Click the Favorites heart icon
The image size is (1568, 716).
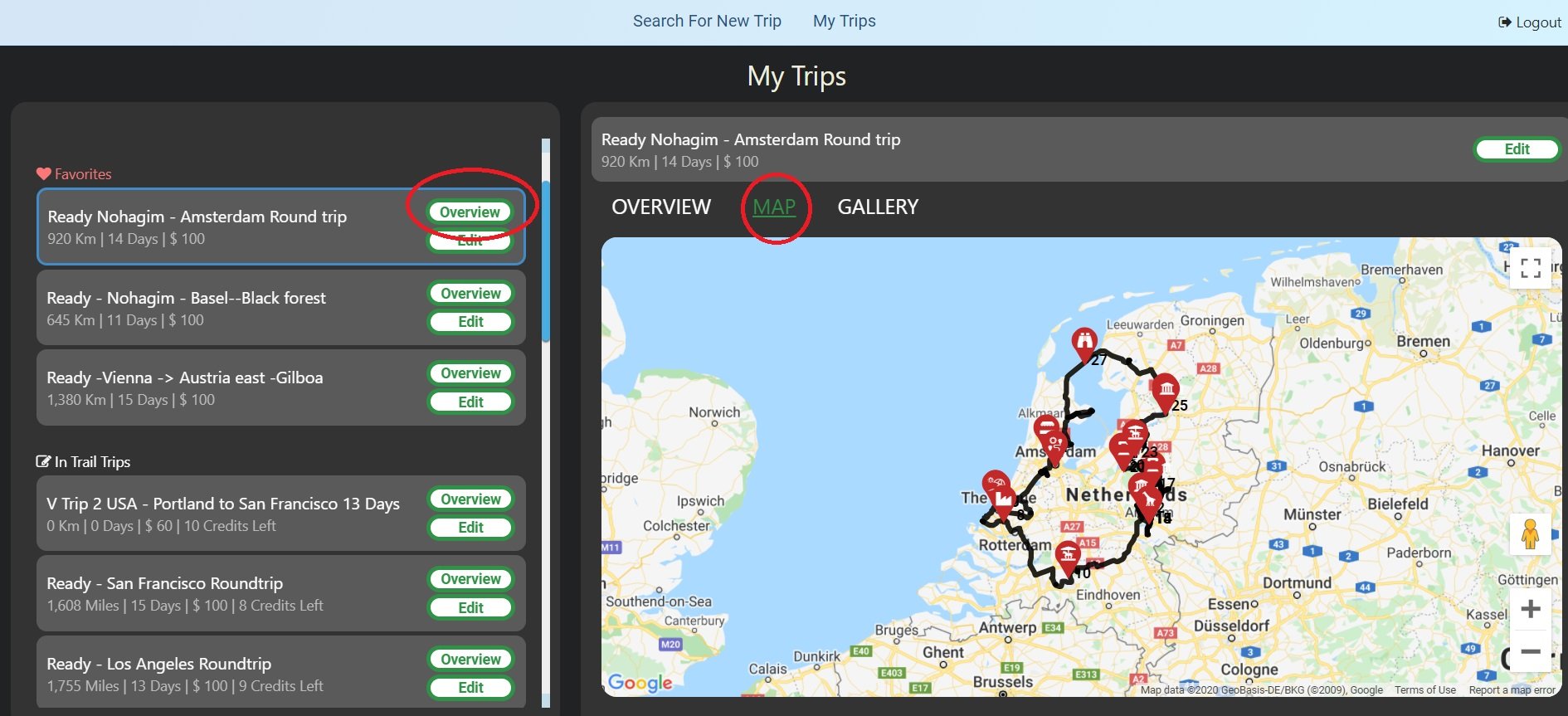[44, 174]
